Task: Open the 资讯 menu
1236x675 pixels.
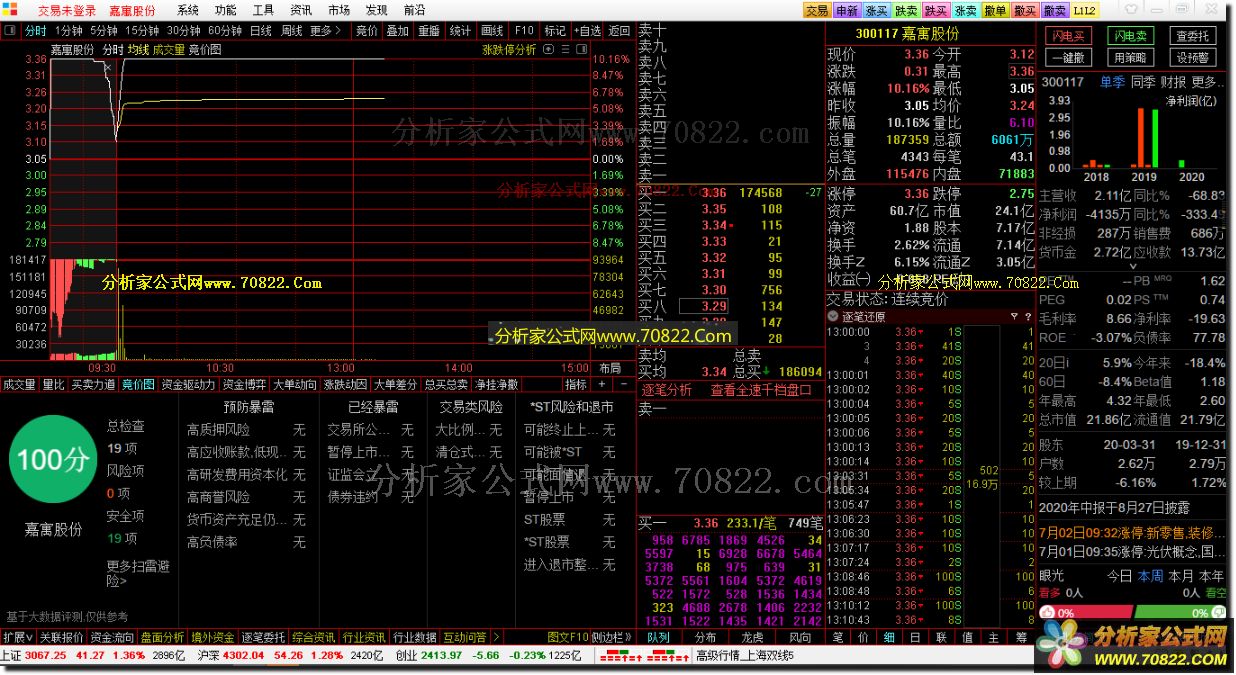Action: pos(301,10)
